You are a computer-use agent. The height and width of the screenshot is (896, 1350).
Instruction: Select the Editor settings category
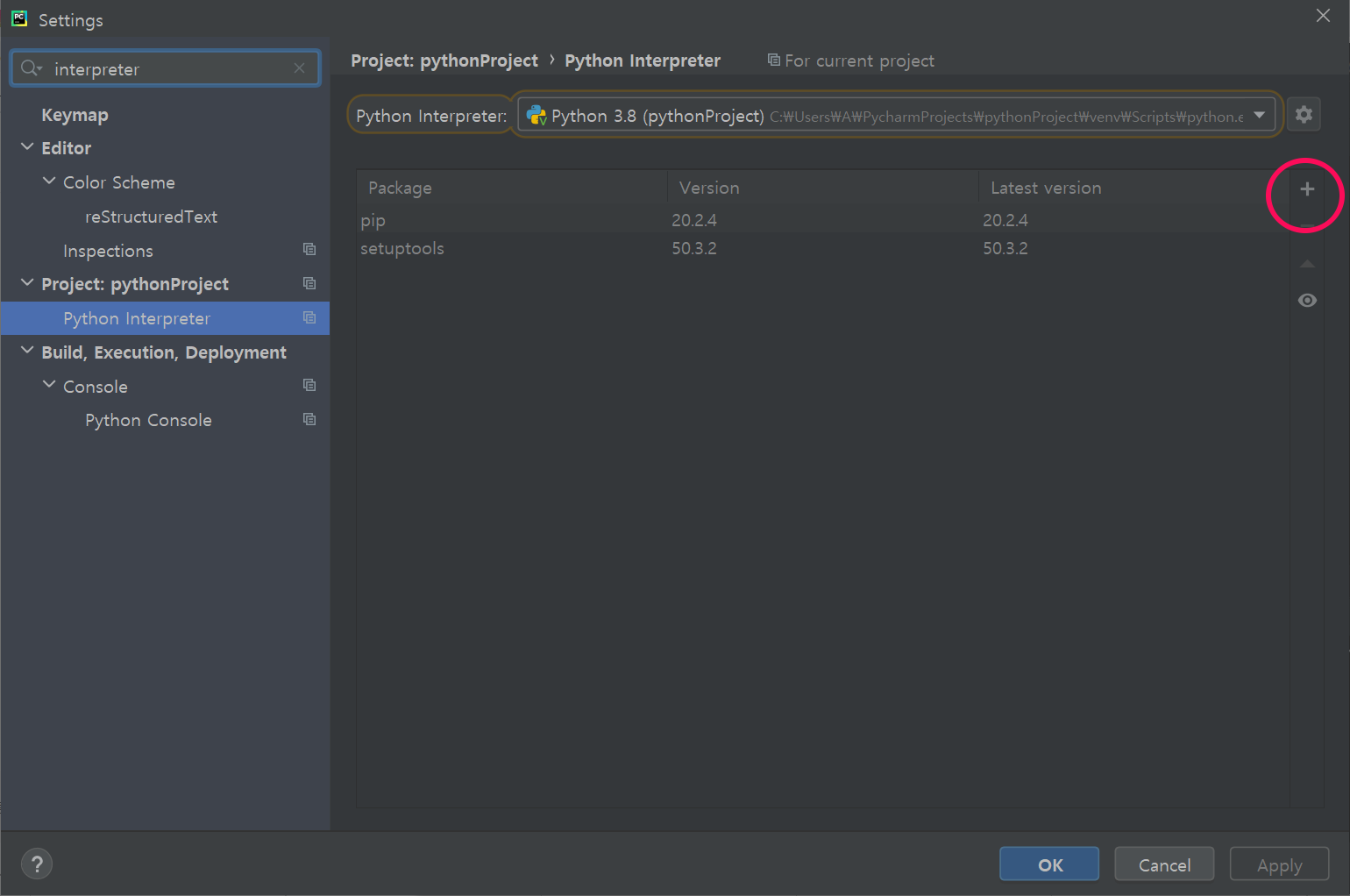(x=66, y=148)
